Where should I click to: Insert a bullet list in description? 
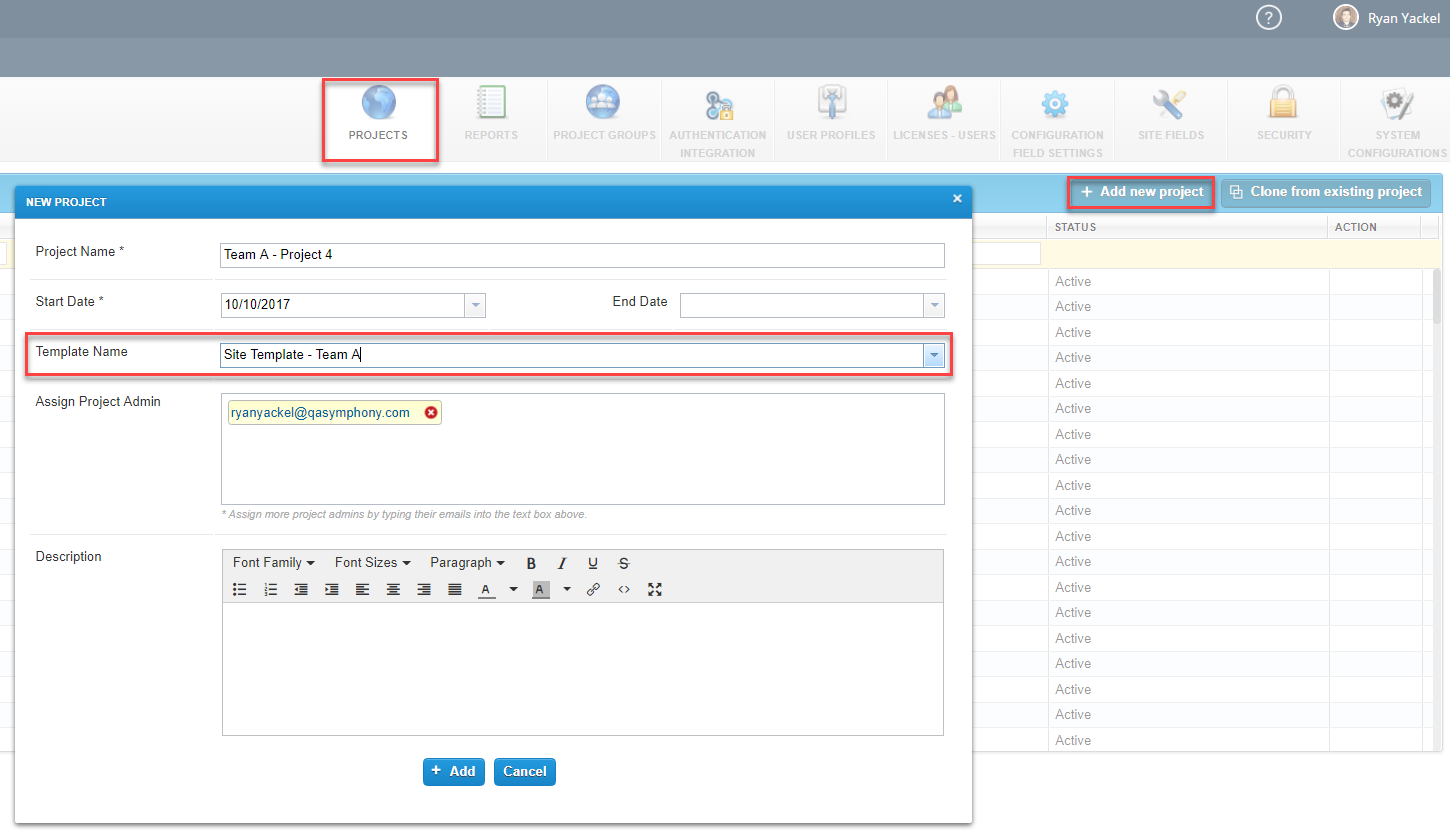[240, 590]
